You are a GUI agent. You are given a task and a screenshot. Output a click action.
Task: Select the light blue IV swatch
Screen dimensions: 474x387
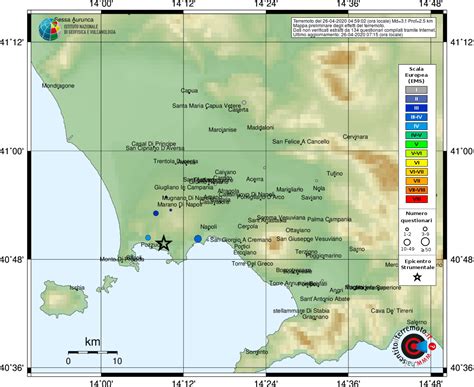tap(416, 126)
